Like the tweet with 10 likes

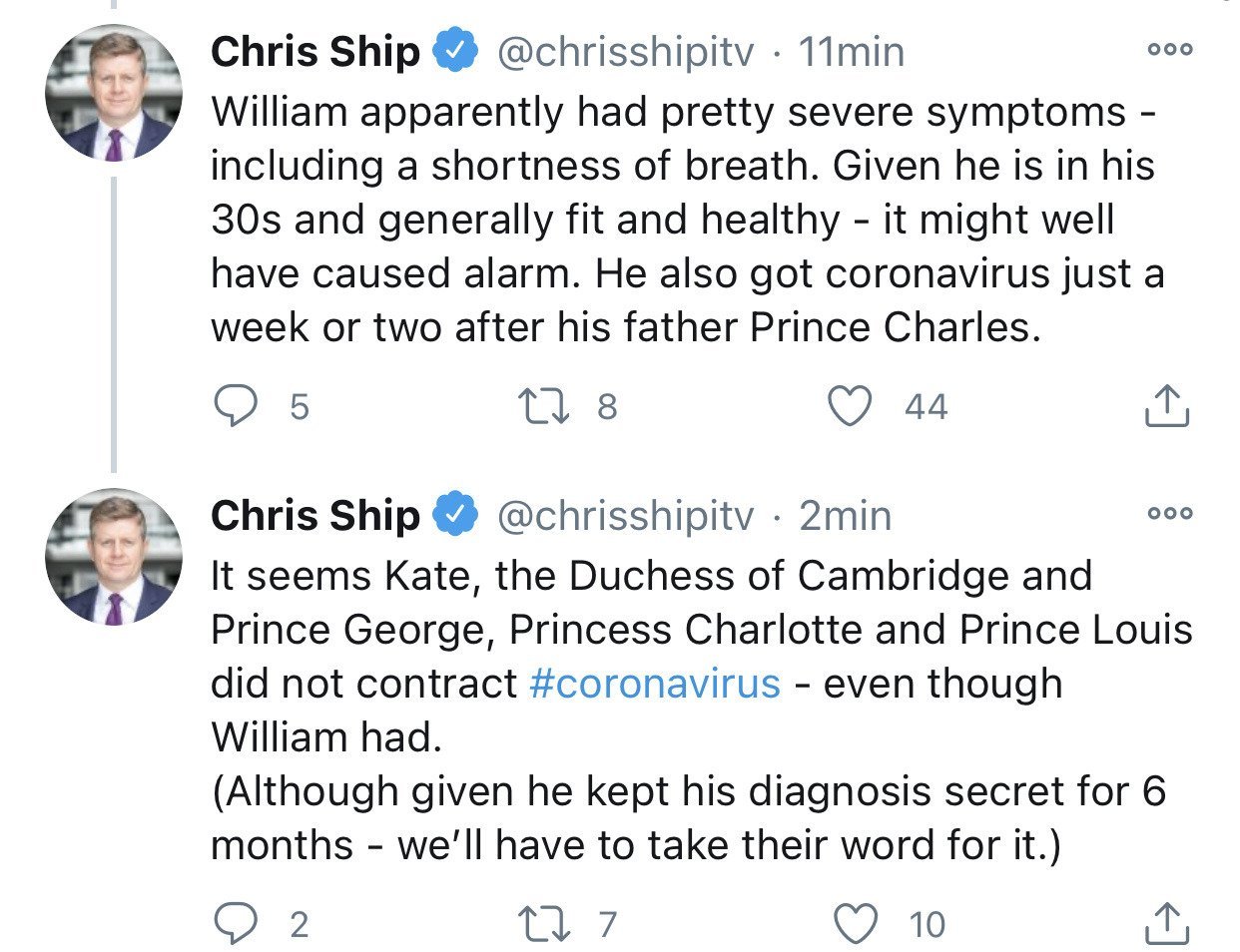tap(856, 924)
